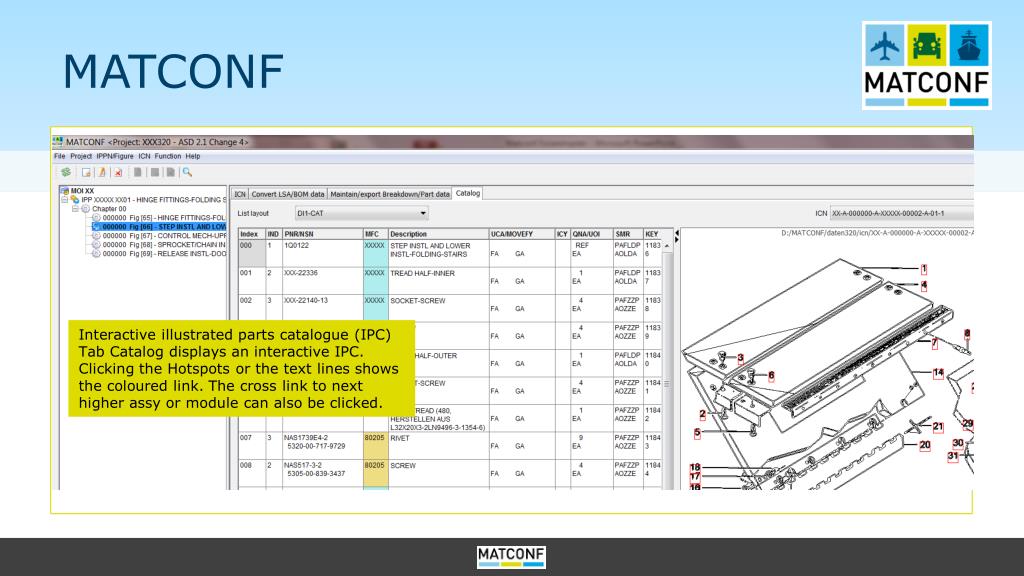Screen dimensions: 1024x576
Task: Click the PNR/NSN column header
Action: (323, 234)
